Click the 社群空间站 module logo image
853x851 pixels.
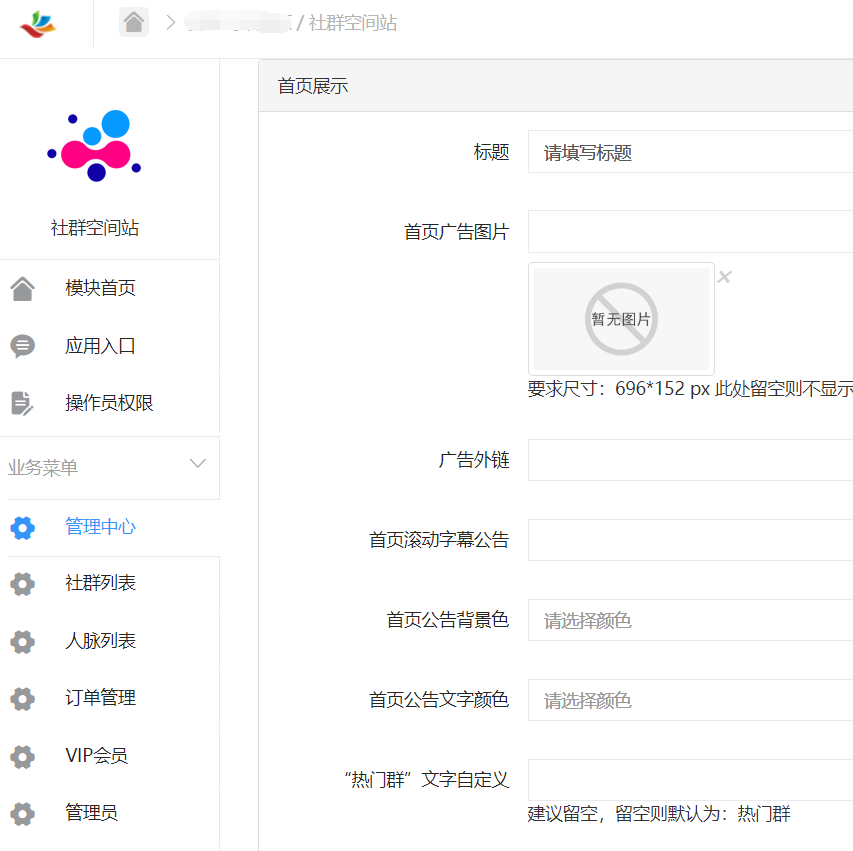[95, 146]
